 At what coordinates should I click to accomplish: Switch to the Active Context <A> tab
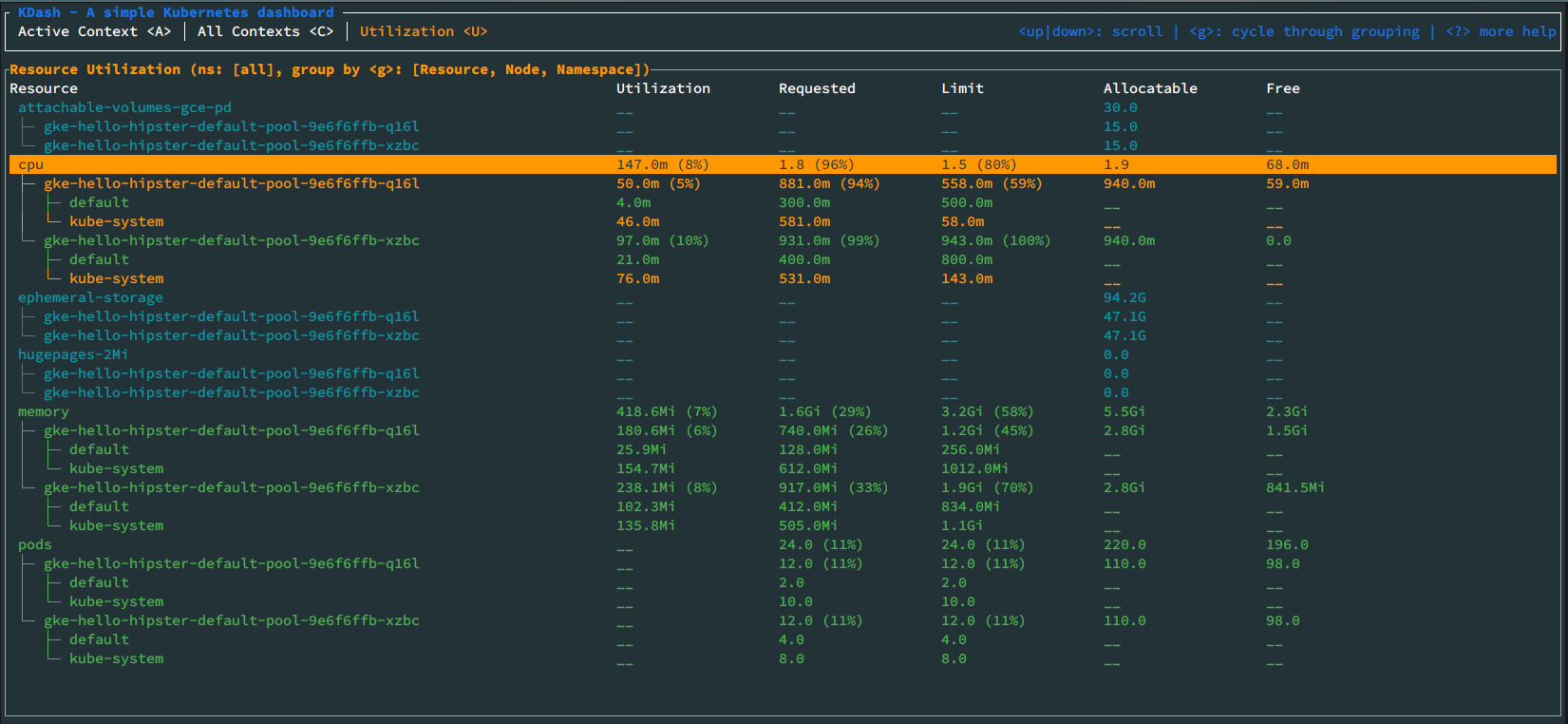tap(95, 31)
